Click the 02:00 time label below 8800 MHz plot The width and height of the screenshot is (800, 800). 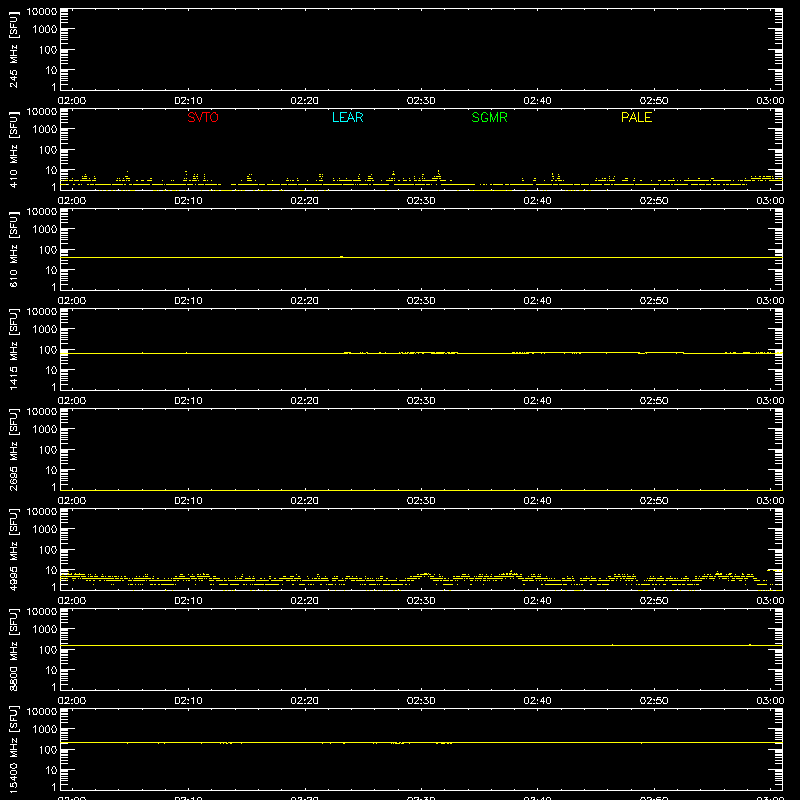(72, 701)
